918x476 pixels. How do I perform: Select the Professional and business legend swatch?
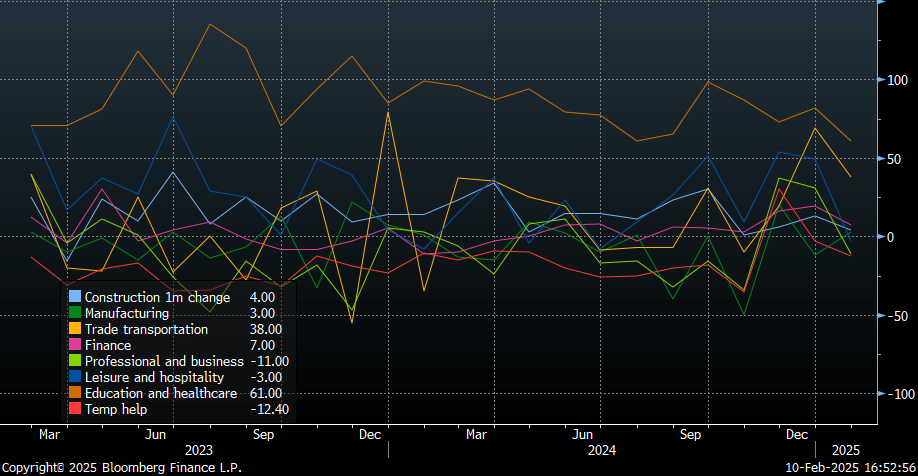click(75, 361)
